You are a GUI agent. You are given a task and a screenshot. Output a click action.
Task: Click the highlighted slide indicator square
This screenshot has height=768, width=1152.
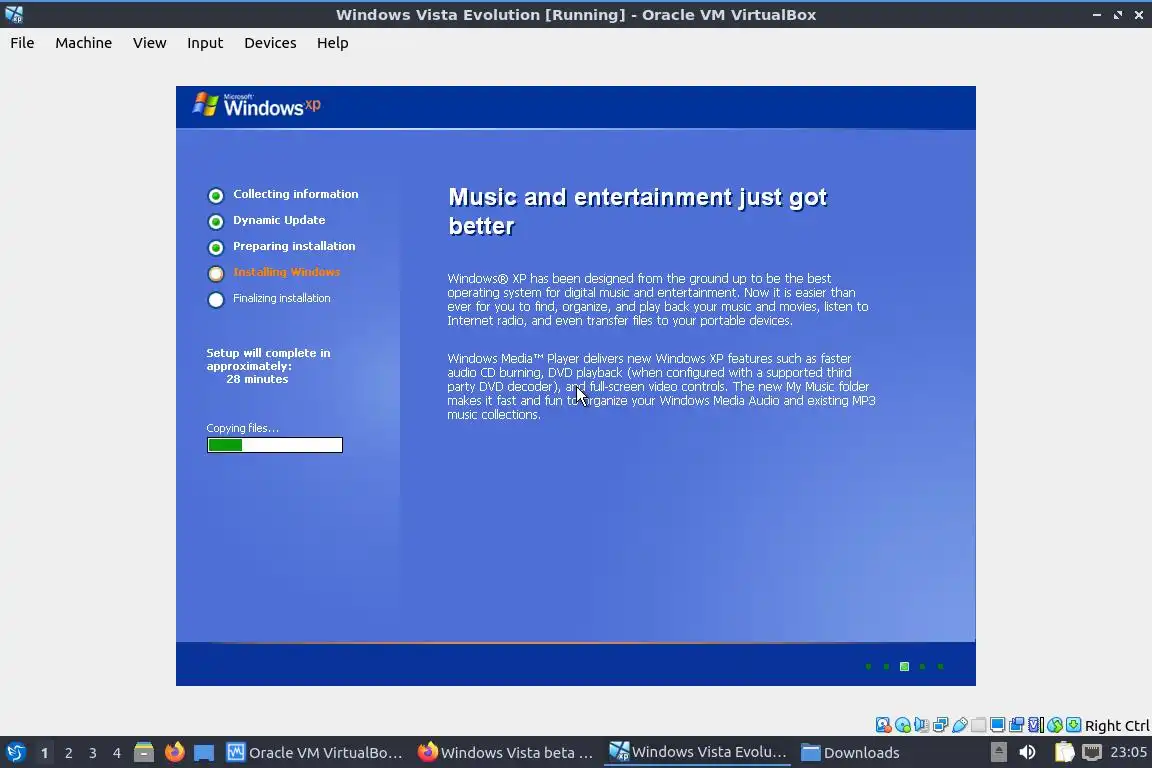pyautogui.click(x=904, y=667)
